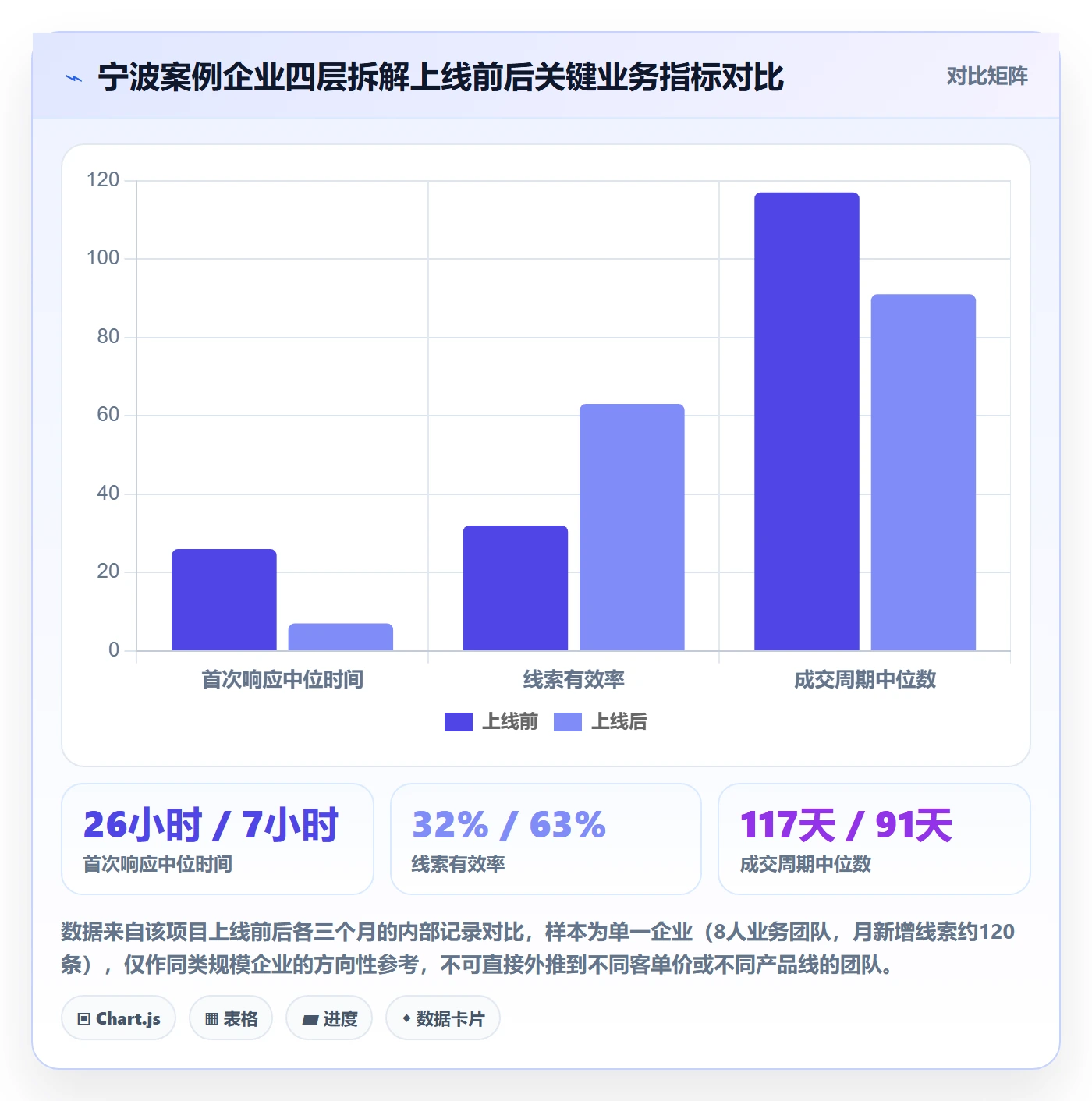Click the 120 y-axis tick label
Image resolution: width=1092 pixels, height=1101 pixels.
pos(103,180)
